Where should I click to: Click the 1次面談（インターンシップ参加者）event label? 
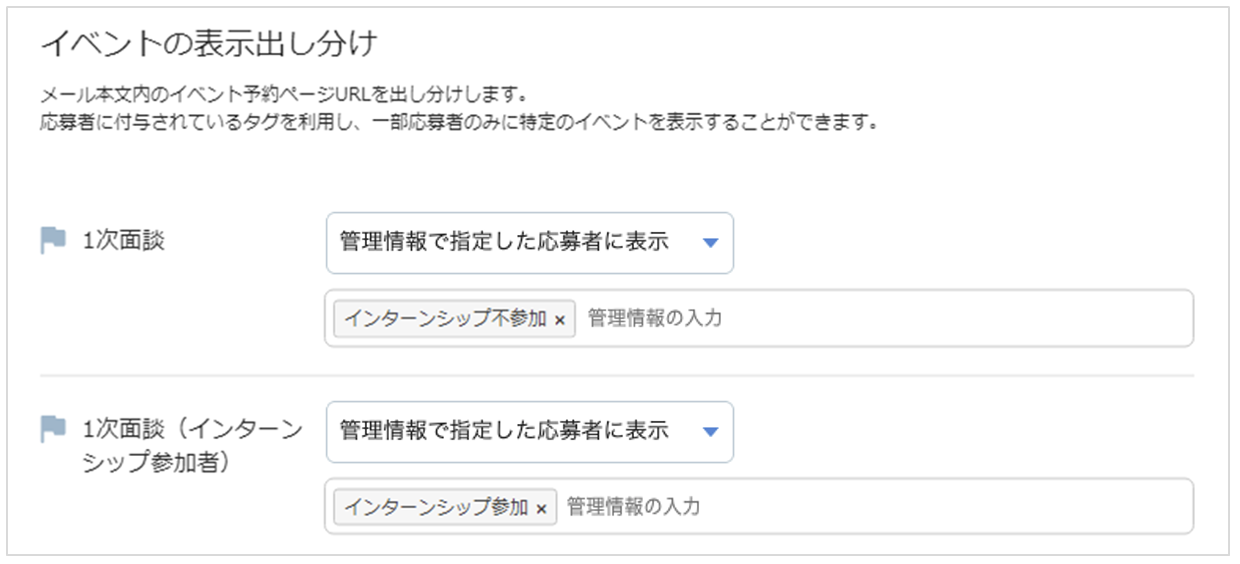(x=192, y=447)
